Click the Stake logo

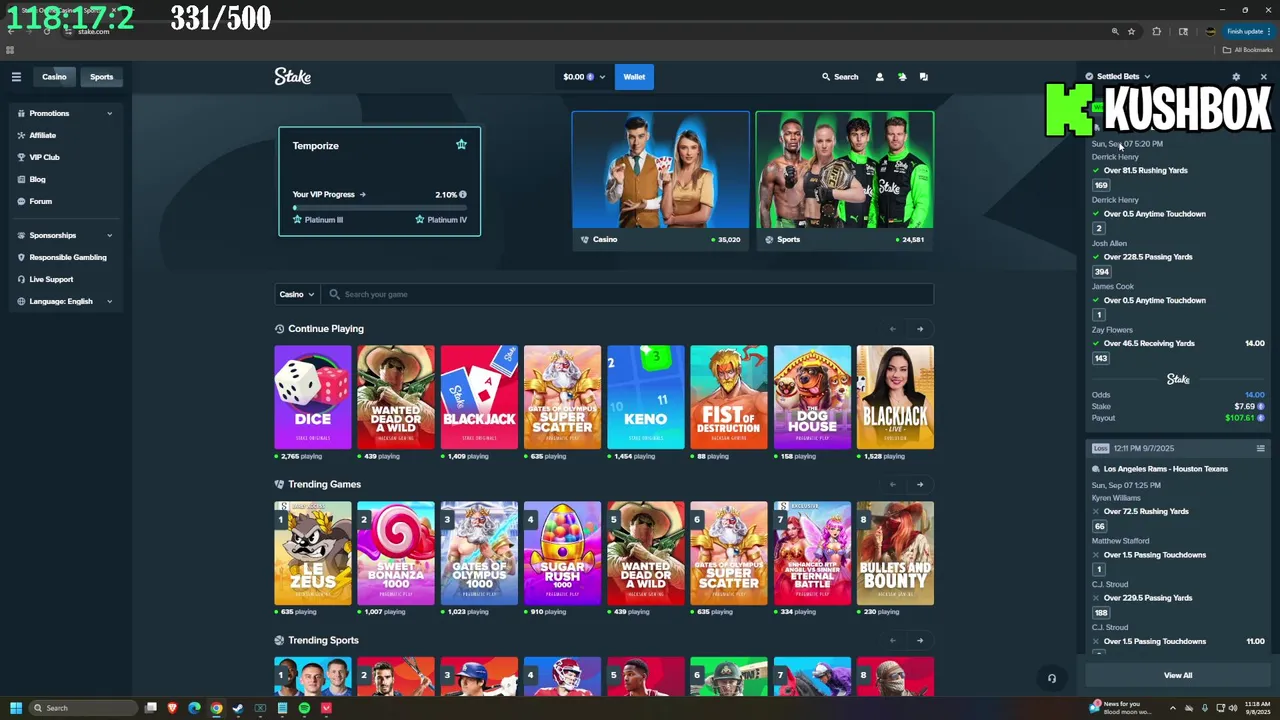click(x=293, y=77)
